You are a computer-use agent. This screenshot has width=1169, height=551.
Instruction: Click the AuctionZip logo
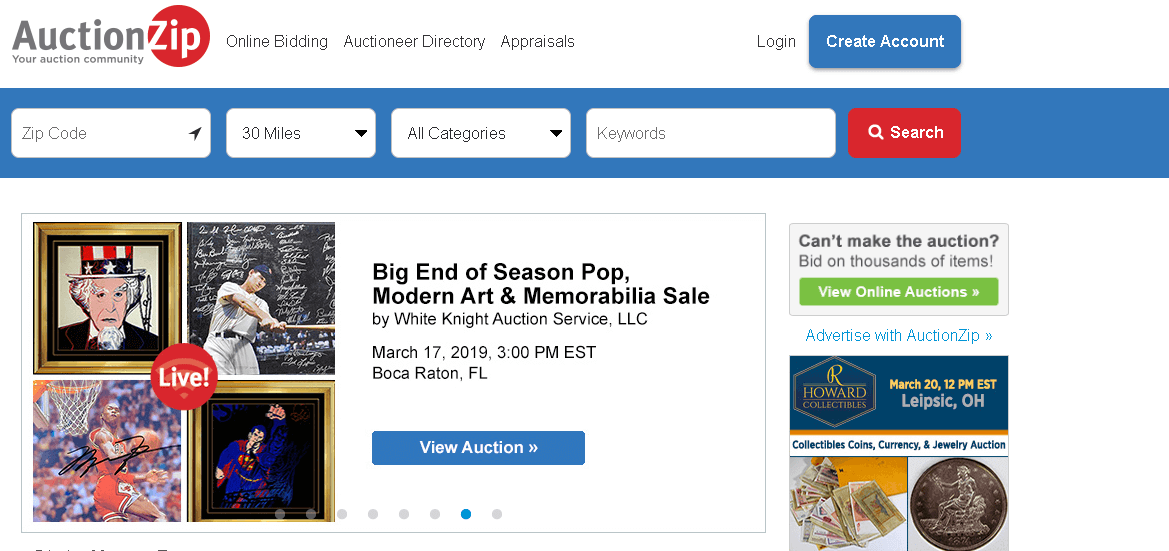click(x=110, y=36)
